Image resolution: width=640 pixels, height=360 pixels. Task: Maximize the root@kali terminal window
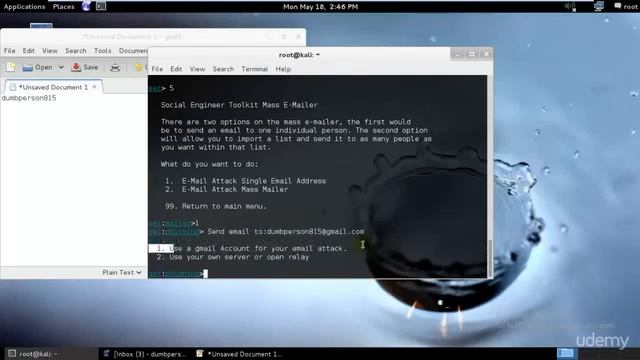tap(472, 54)
